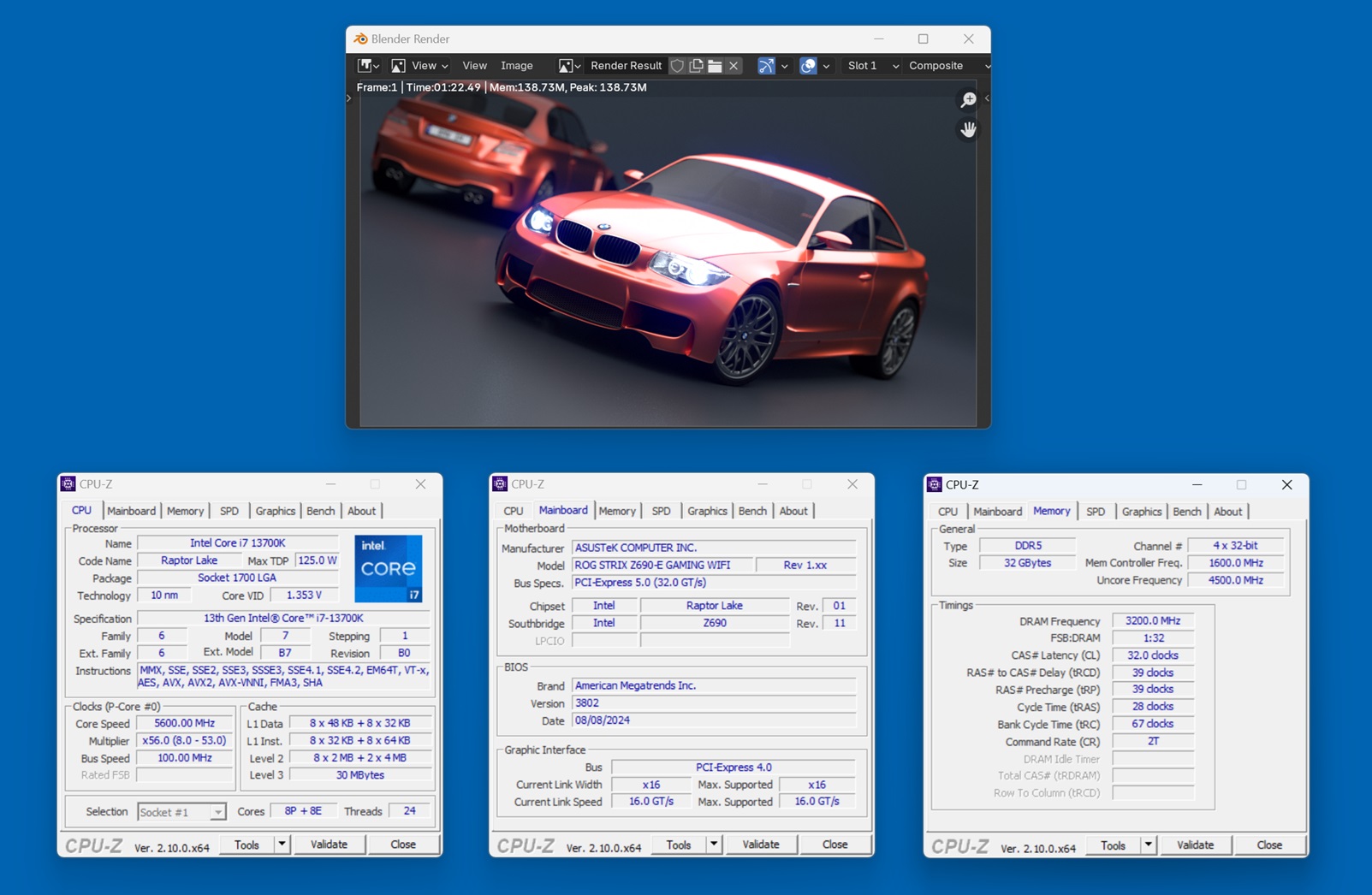Click the 'Intel Core i7 13700K' name field
This screenshot has width=1372, height=895.
[x=238, y=543]
